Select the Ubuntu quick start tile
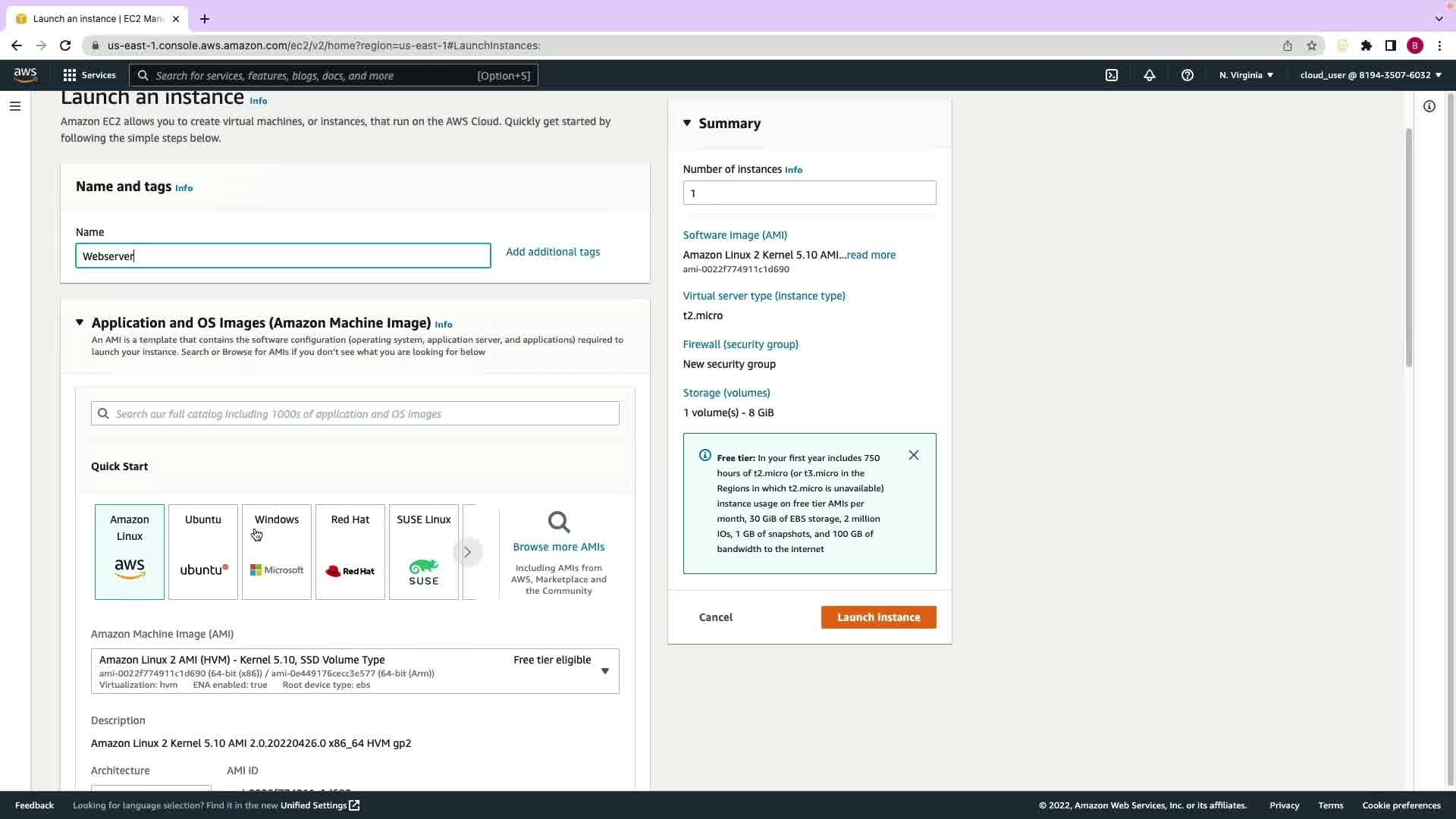 click(x=203, y=552)
